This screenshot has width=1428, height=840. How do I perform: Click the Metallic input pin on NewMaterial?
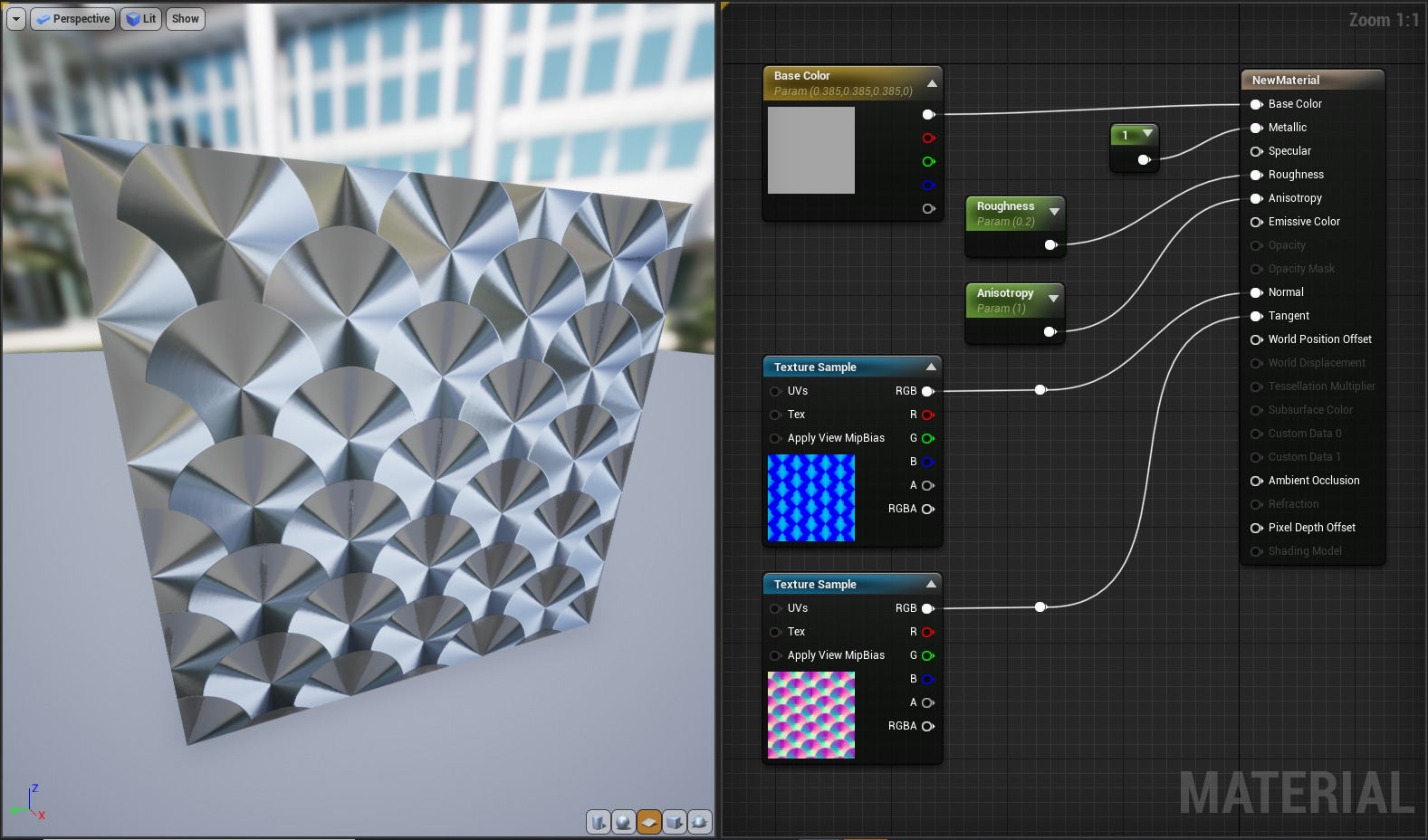coord(1257,128)
